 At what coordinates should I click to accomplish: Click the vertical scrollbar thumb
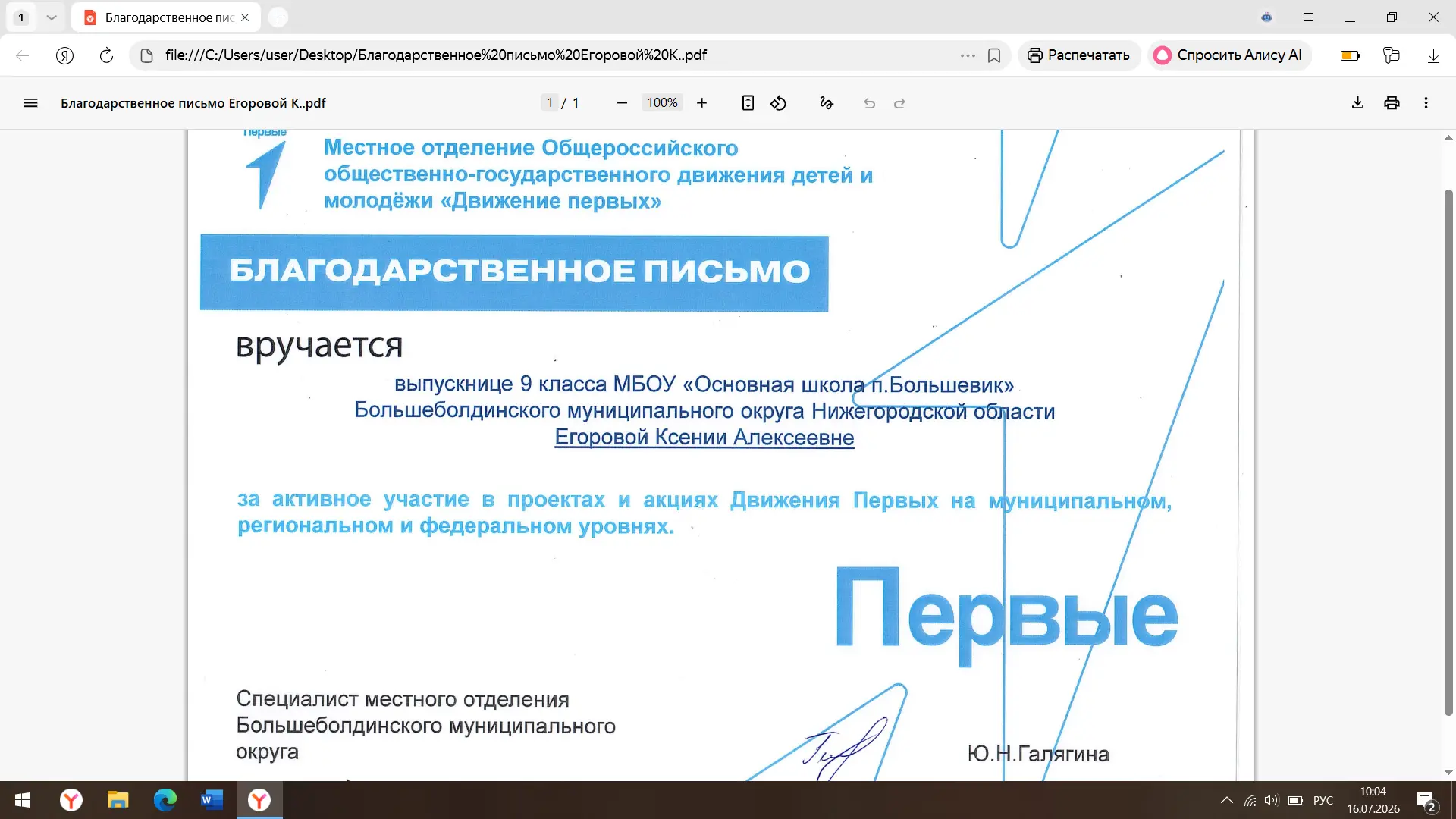tap(1448, 451)
